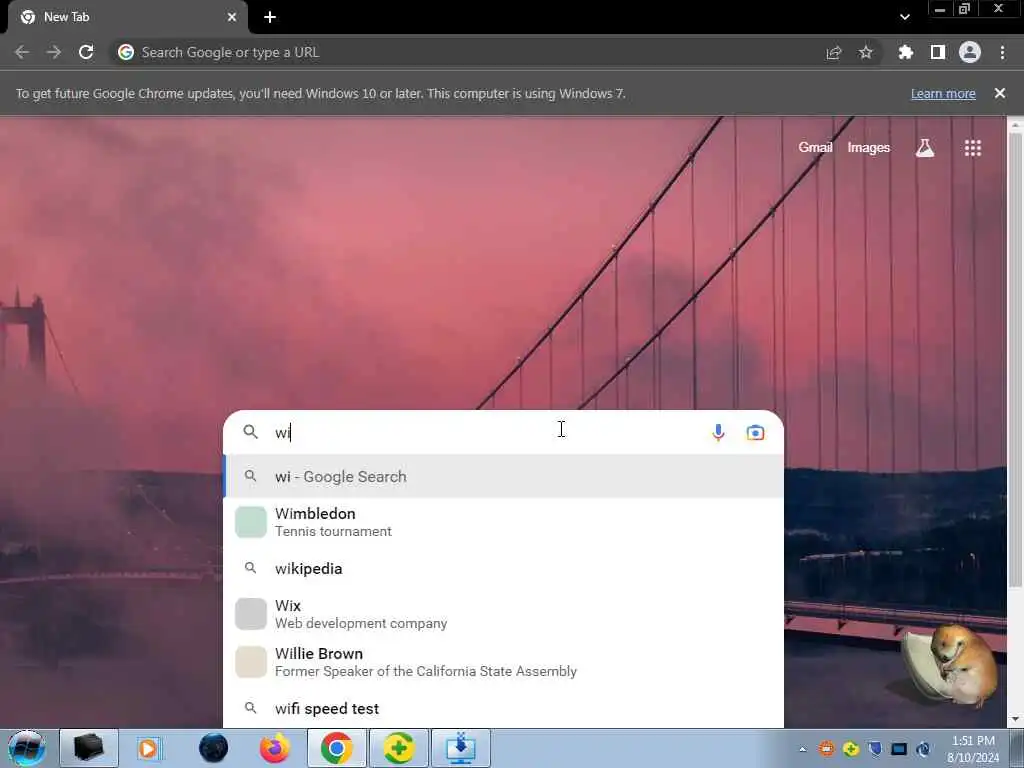1024x768 pixels.
Task: Click the browser forward arrow
Action: pos(54,52)
